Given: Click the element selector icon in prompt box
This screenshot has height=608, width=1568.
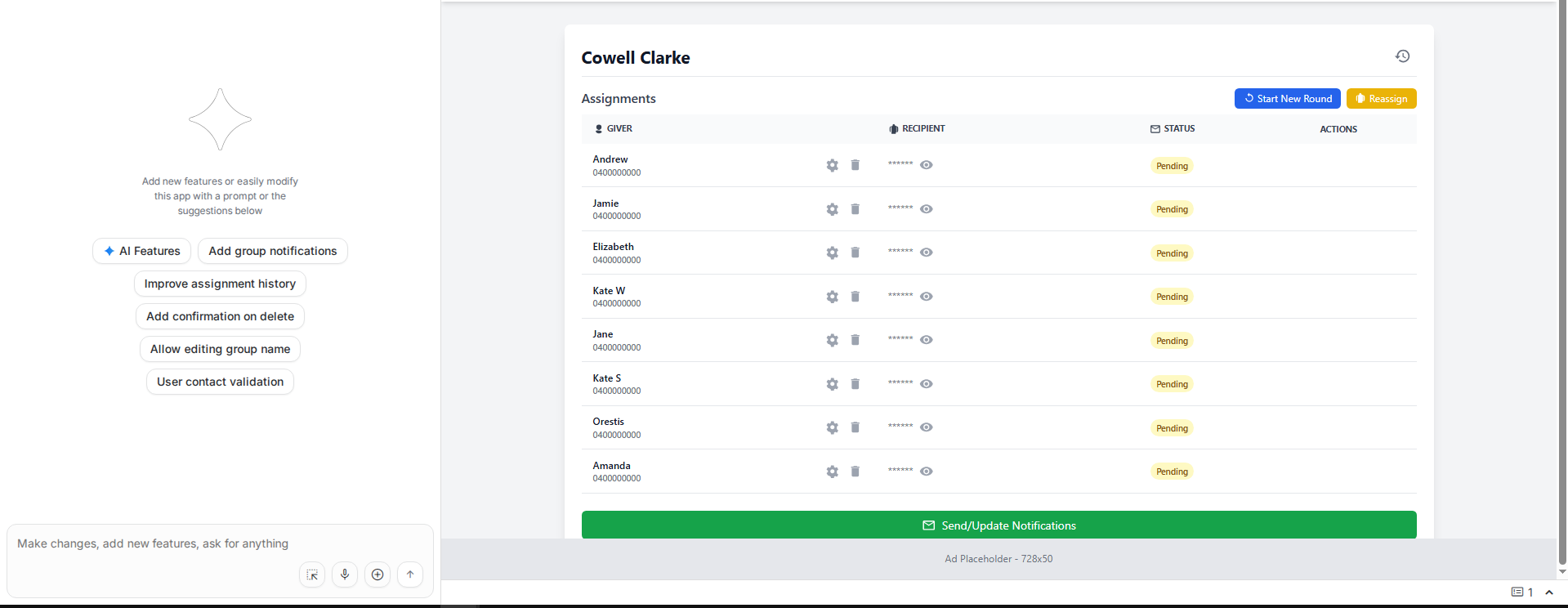Looking at the screenshot, I should tap(312, 574).
